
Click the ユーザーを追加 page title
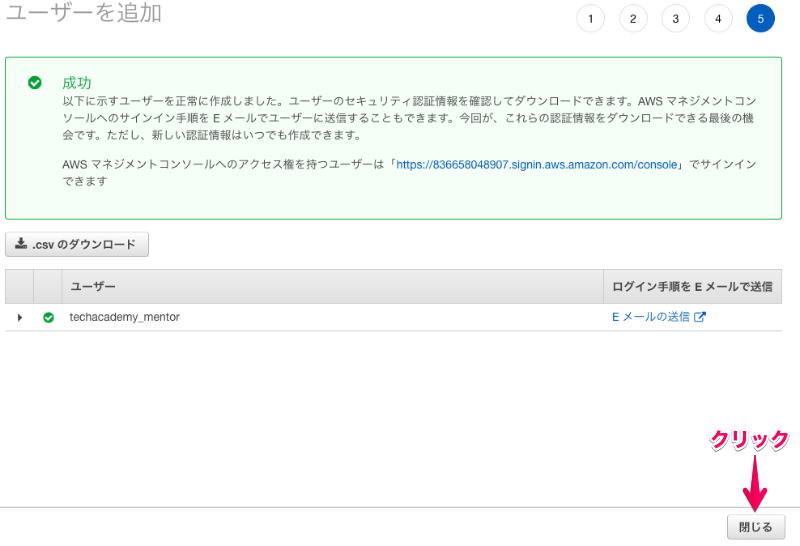tap(84, 14)
